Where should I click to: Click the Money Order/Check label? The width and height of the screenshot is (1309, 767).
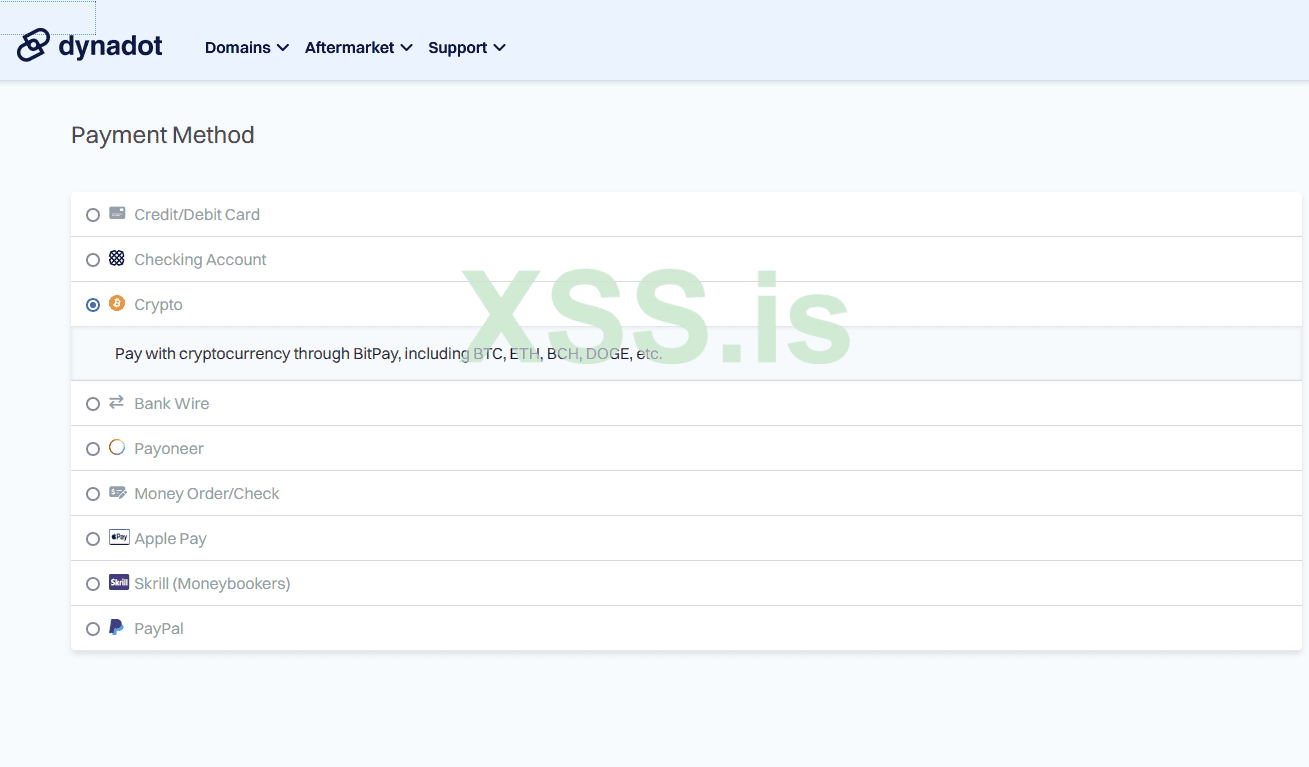coord(207,493)
